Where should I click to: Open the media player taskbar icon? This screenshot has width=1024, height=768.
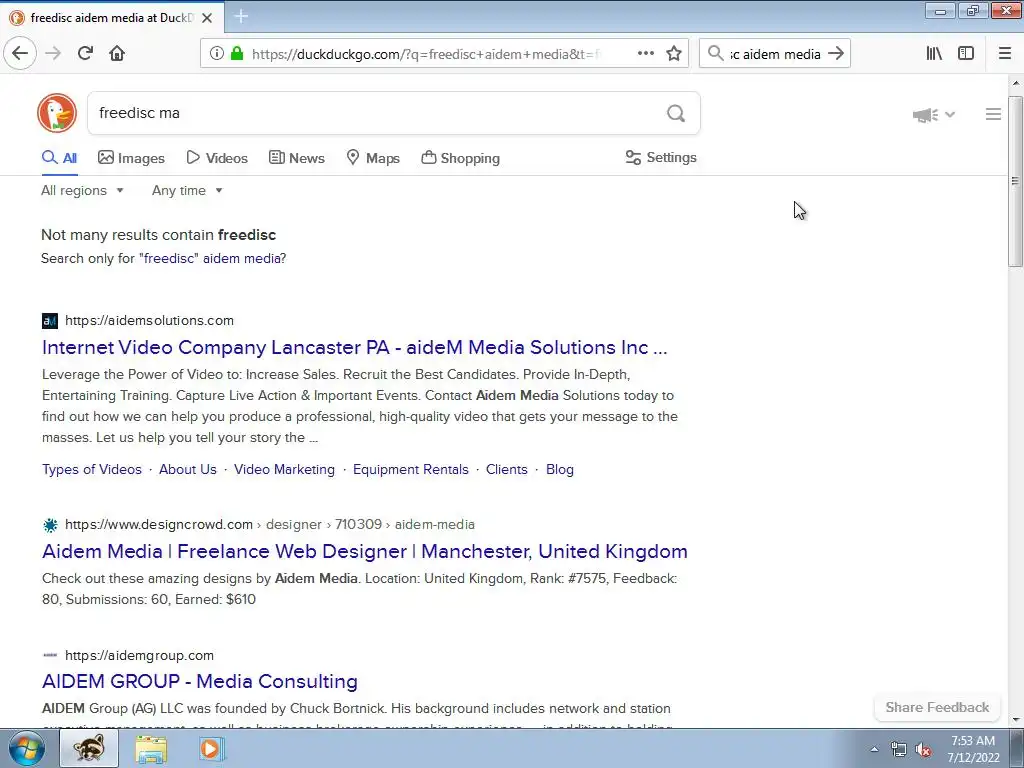[212, 748]
